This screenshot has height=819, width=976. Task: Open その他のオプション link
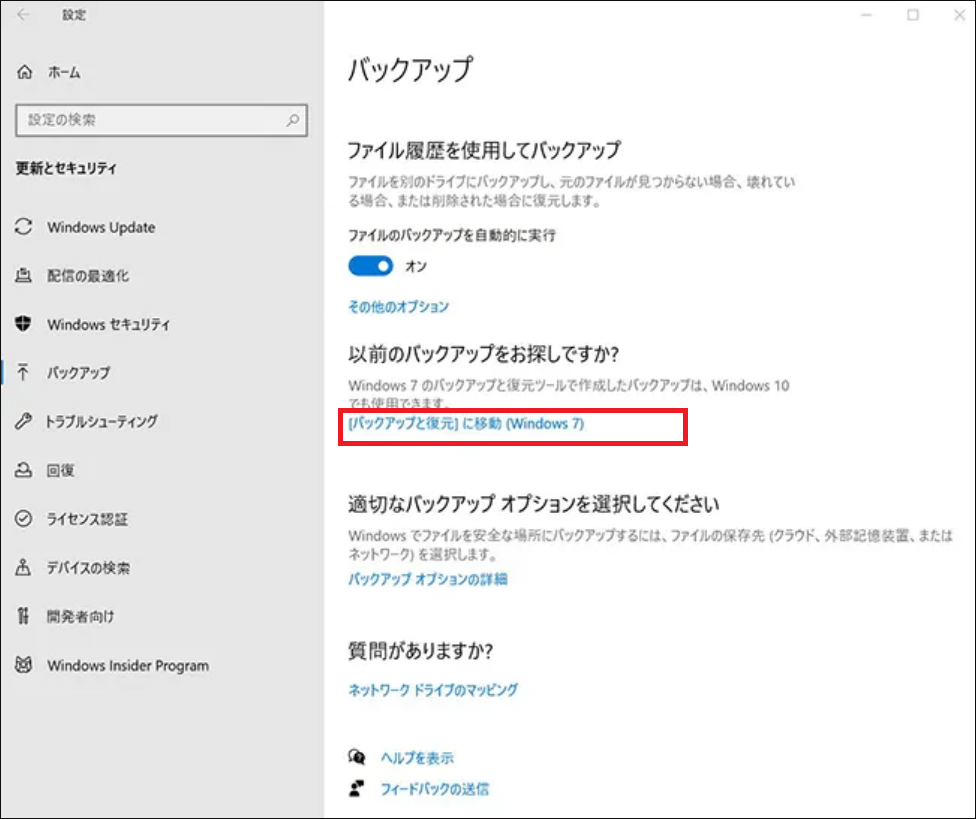(398, 307)
